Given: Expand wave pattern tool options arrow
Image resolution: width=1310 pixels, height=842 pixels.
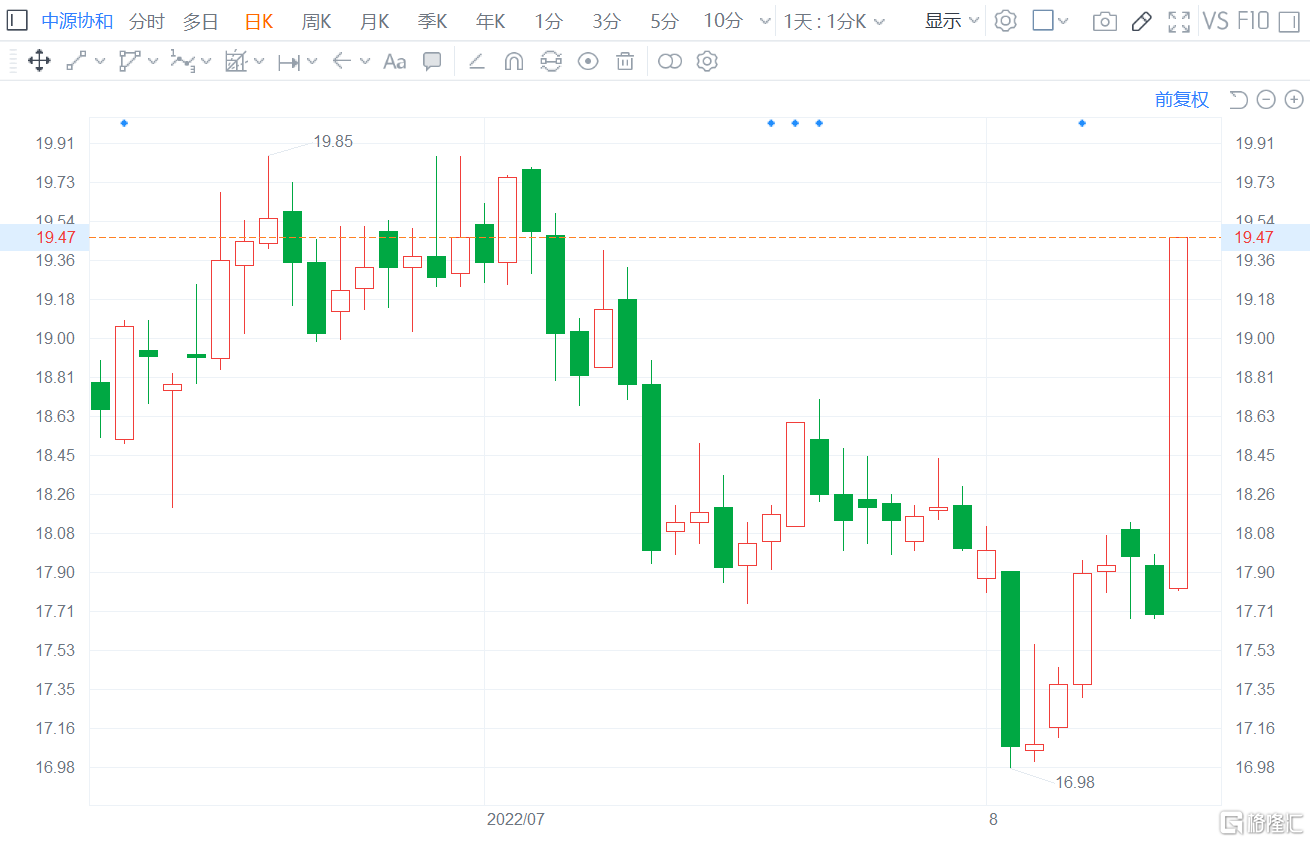Looking at the screenshot, I should 206,61.
